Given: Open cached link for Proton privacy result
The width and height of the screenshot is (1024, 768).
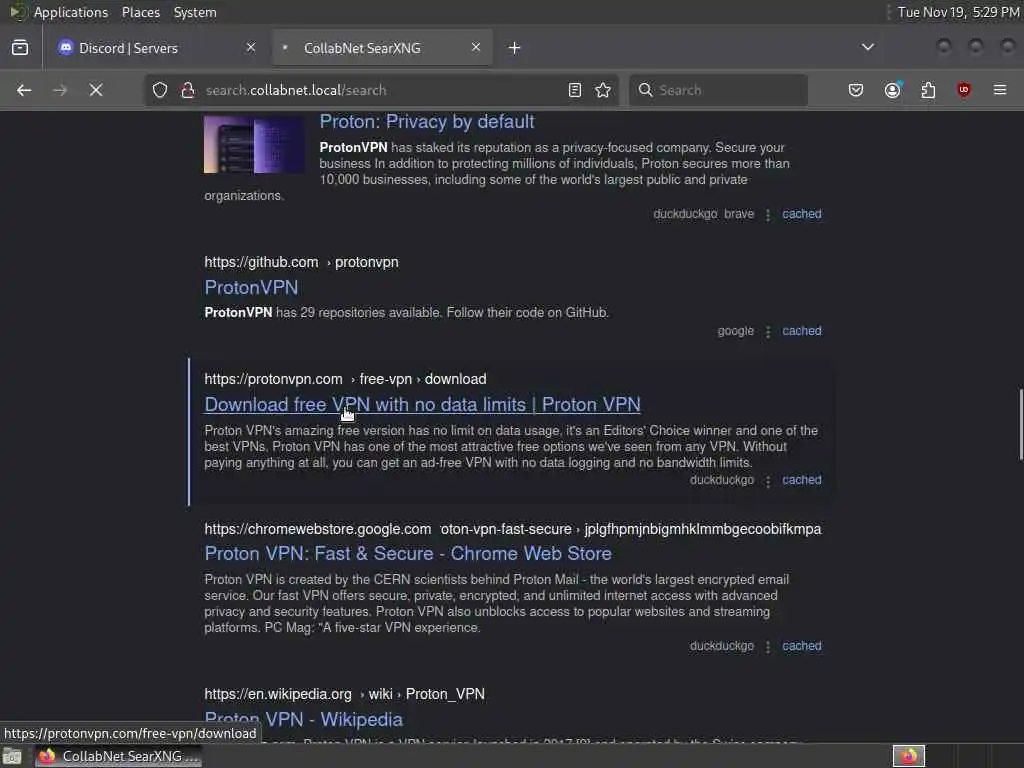Looking at the screenshot, I should click(x=802, y=214).
